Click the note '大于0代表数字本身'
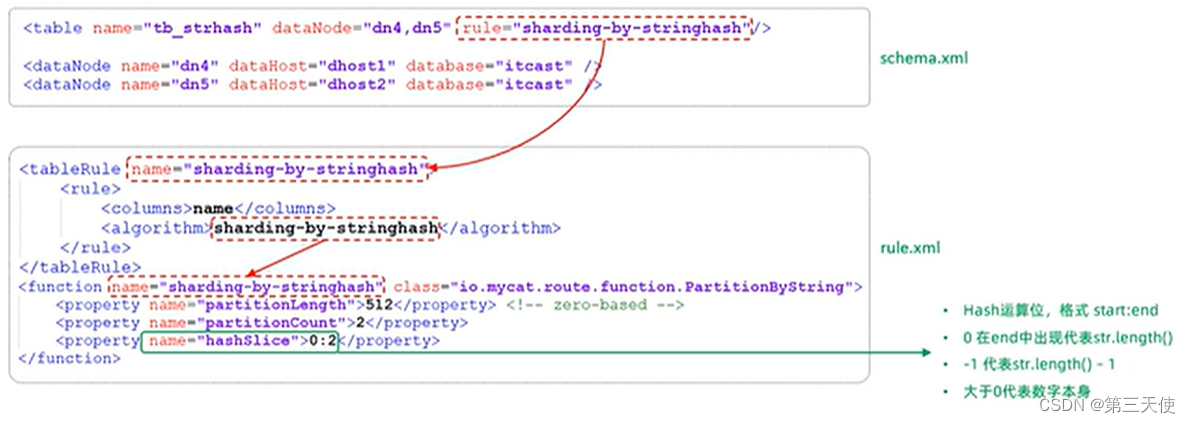This screenshot has width=1191, height=423. pyautogui.click(x=1027, y=392)
